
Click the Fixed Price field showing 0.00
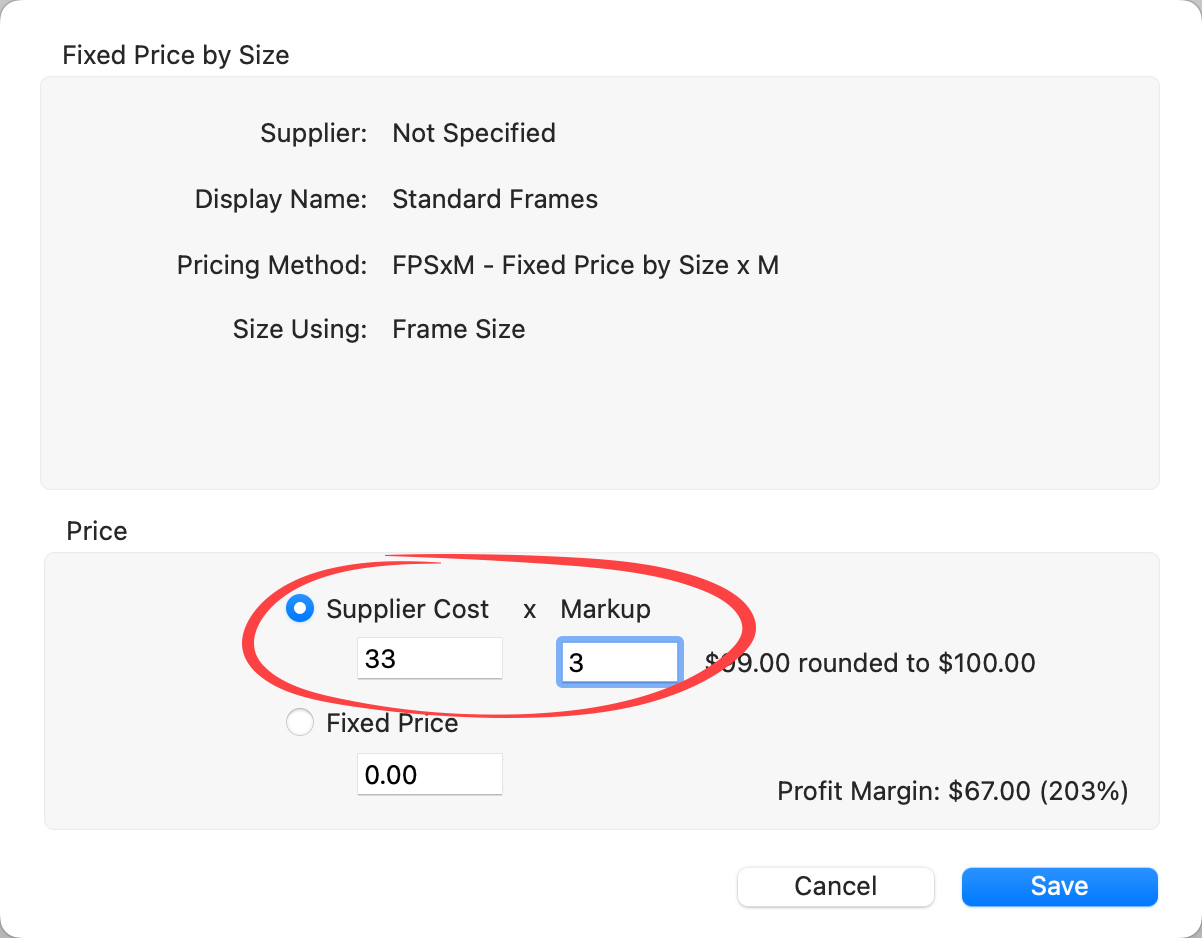tap(430, 775)
